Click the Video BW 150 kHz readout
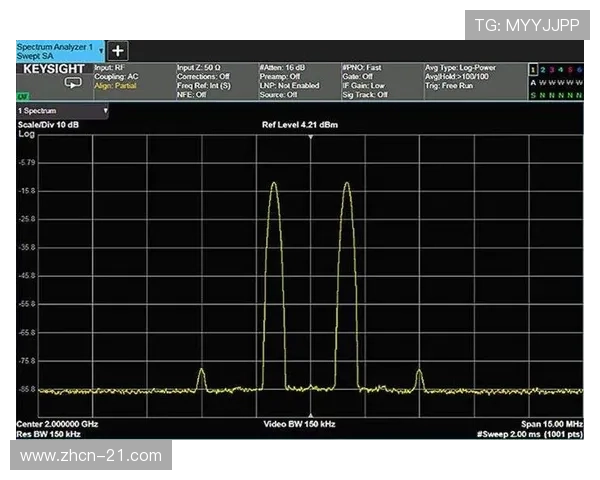This screenshot has width=600, height=480. pos(299,425)
